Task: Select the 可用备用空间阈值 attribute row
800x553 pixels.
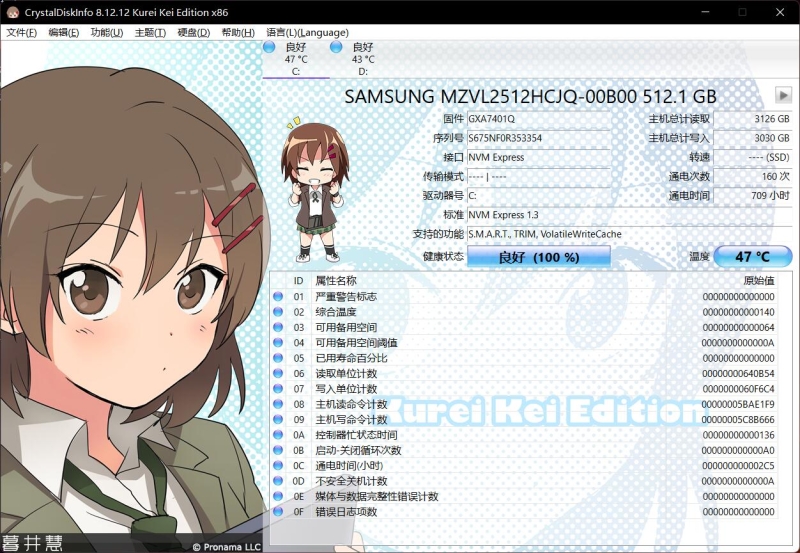Action: pyautogui.click(x=524, y=342)
